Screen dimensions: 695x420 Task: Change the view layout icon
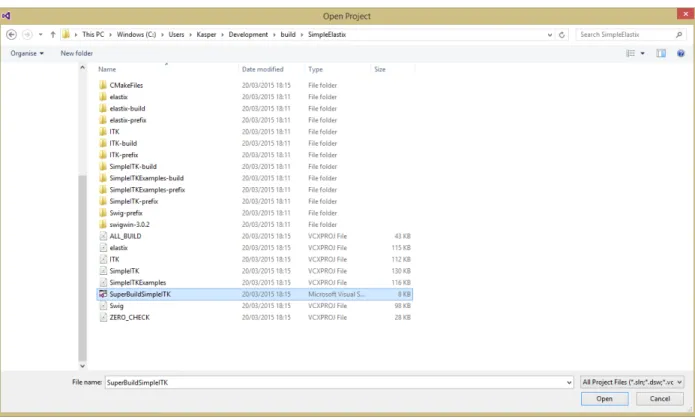[x=630, y=53]
